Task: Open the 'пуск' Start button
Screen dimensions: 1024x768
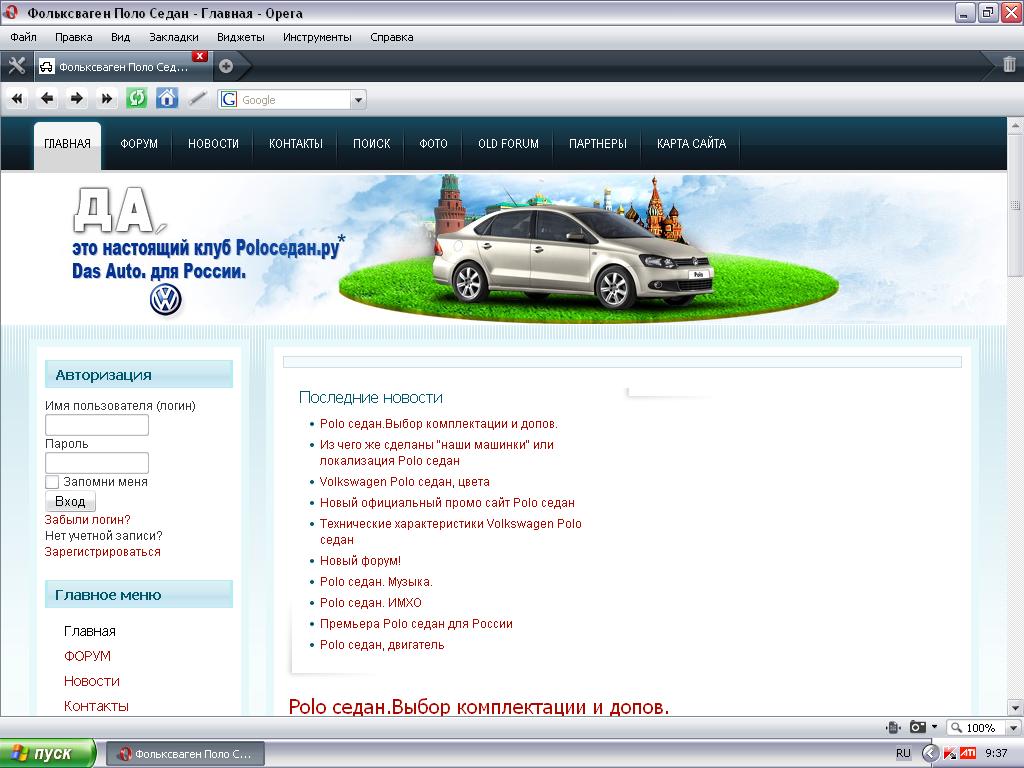Action: (47, 753)
